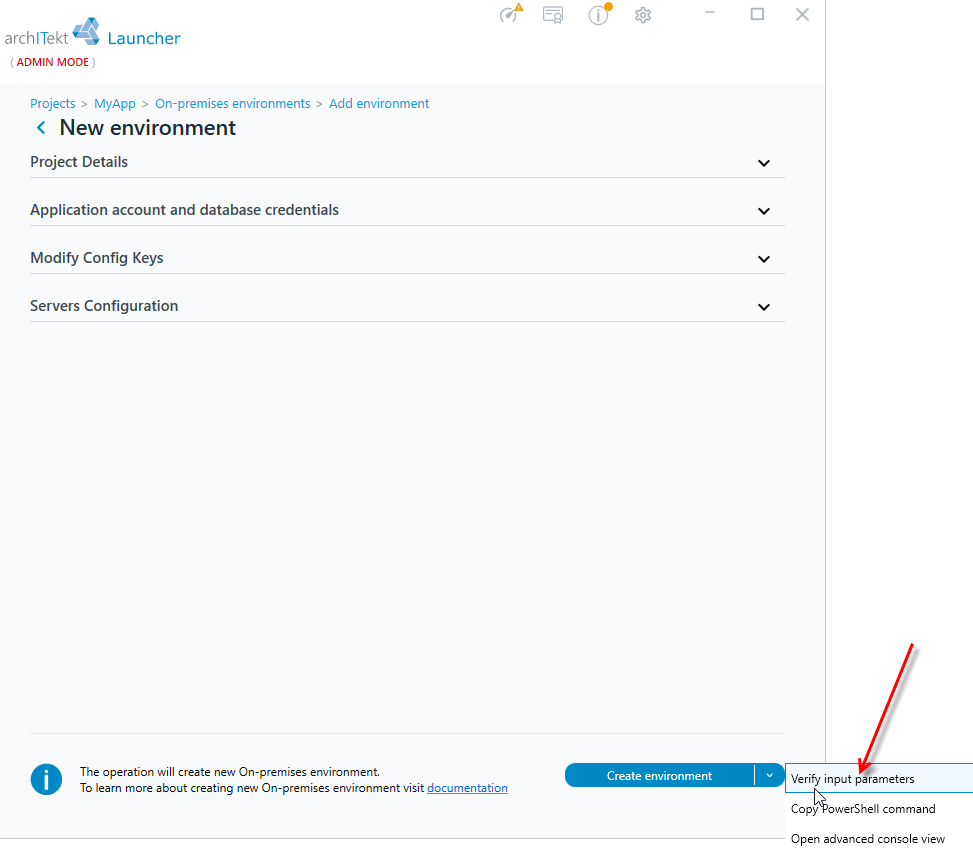
Task: Click the blue info circle icon
Action: (x=46, y=779)
